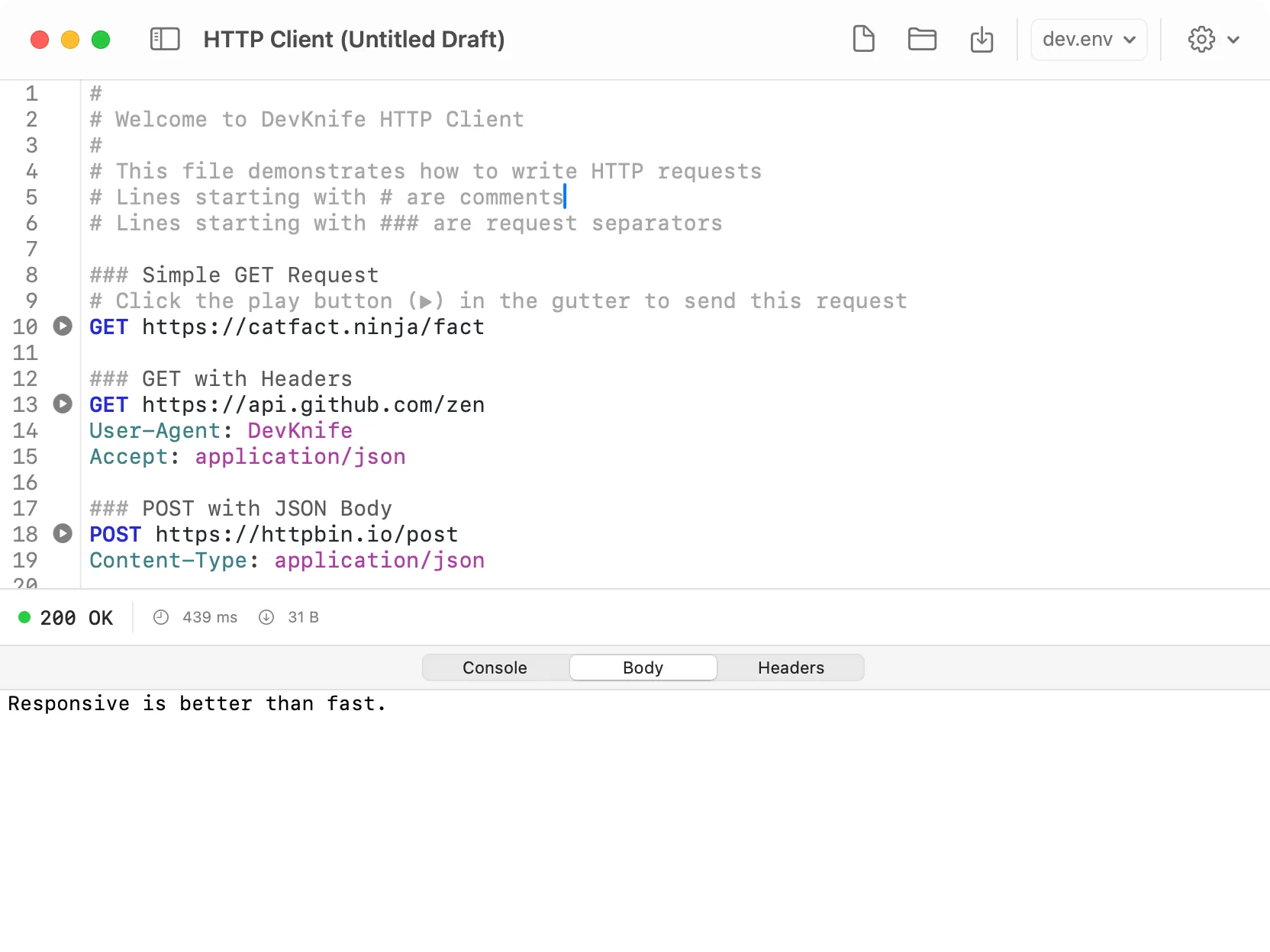Screen dimensions: 1270x952
Task: Open the dev.env environment selector
Action: point(1078,39)
